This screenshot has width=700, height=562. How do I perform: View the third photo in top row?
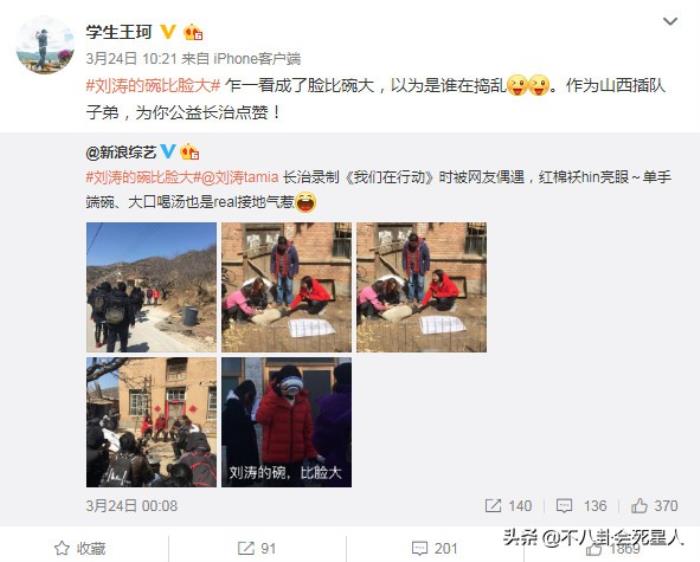pyautogui.click(x=421, y=287)
